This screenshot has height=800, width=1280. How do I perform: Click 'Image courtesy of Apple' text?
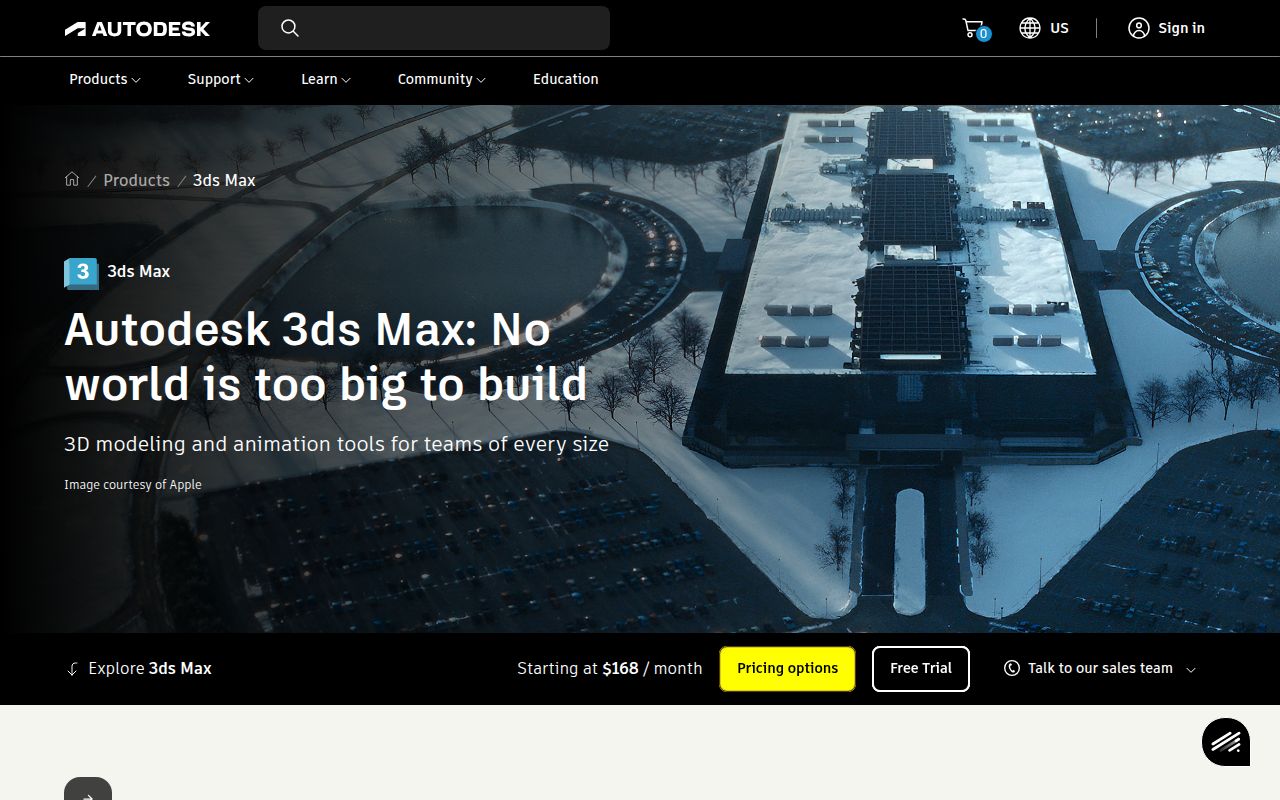(x=133, y=485)
